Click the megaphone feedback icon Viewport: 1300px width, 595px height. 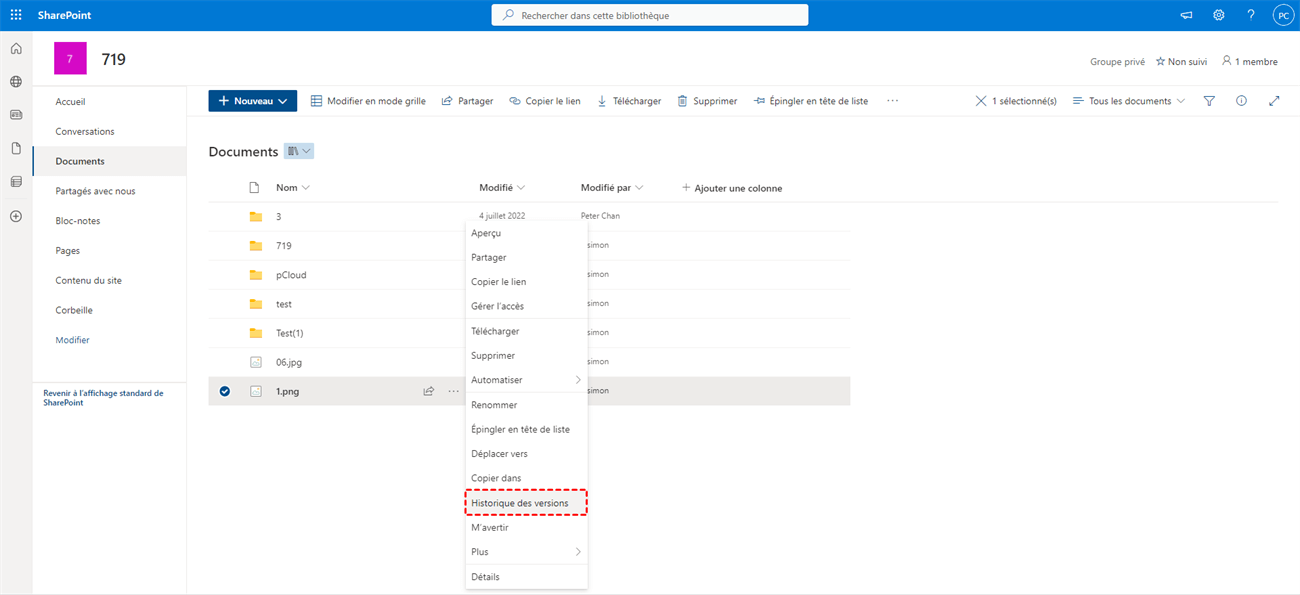[x=1187, y=15]
